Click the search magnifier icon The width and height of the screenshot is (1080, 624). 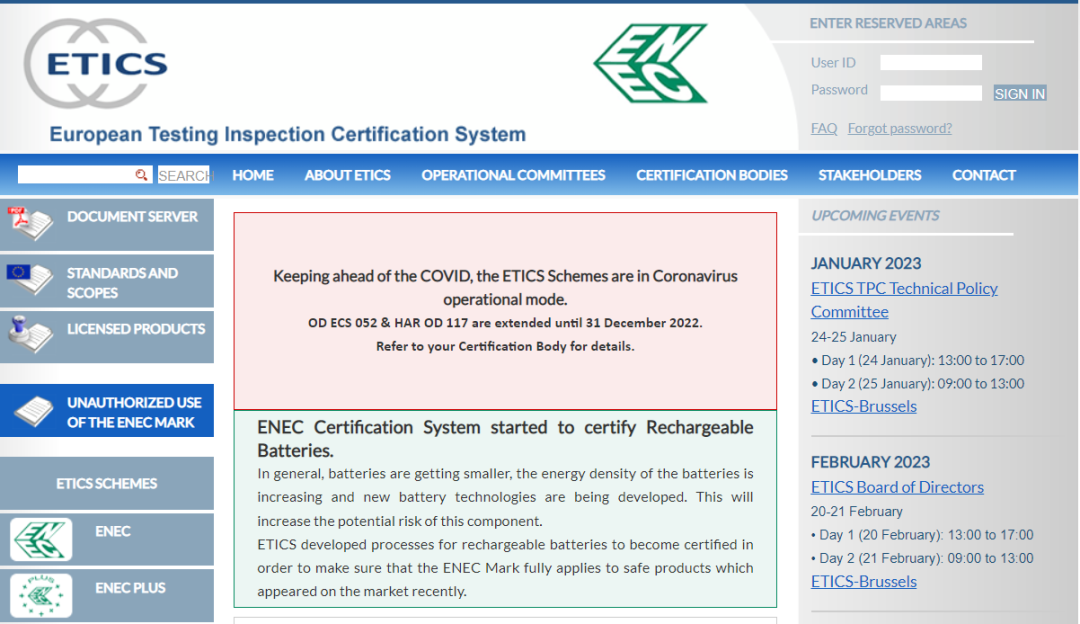point(141,175)
